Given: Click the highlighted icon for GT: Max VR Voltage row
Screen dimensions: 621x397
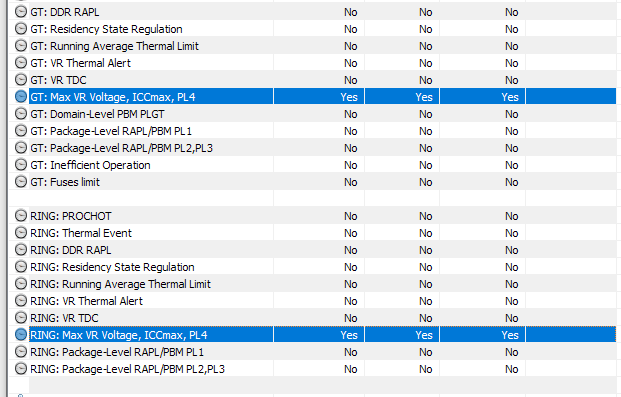Looking at the screenshot, I should 21,97.
